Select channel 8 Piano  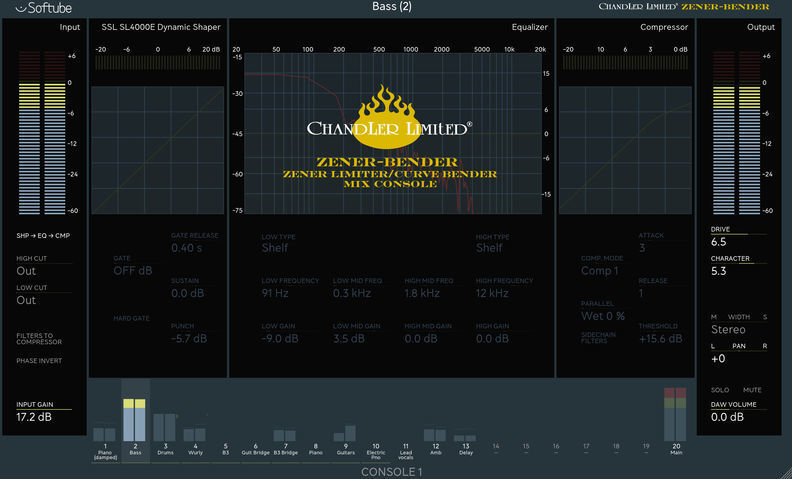[316, 449]
